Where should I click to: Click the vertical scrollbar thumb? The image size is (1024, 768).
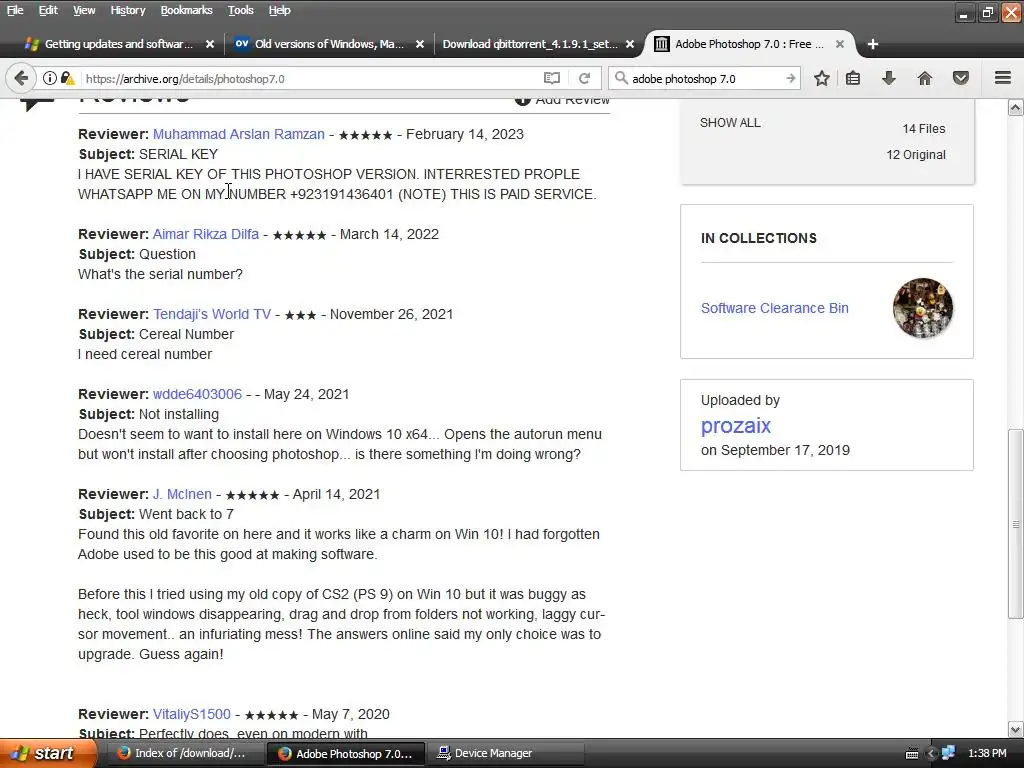1016,524
